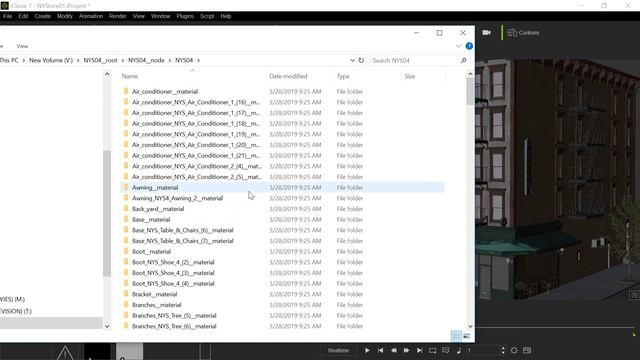Jump to the start frame
Image resolution: width=640 pixels, height=360 pixels.
380,350
